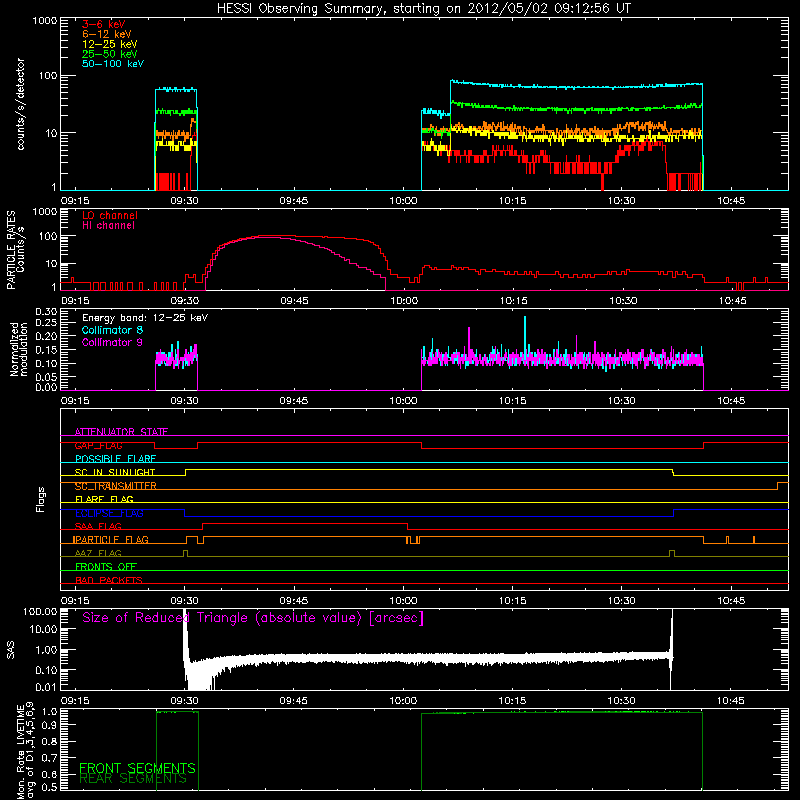This screenshot has width=800, height=800.
Task: Click the 'FLARE_FLAG' label
Action: (x=104, y=499)
